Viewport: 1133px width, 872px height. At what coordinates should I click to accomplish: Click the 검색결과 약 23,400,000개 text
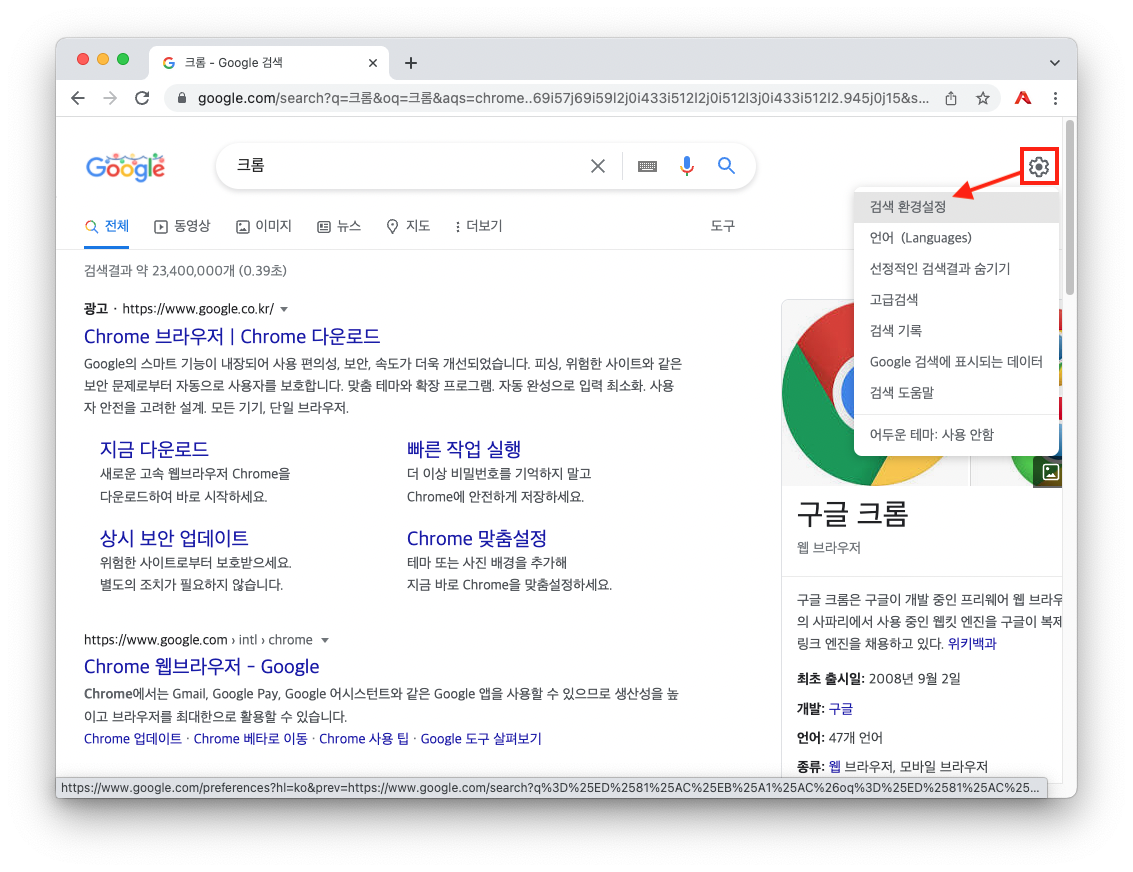point(185,271)
